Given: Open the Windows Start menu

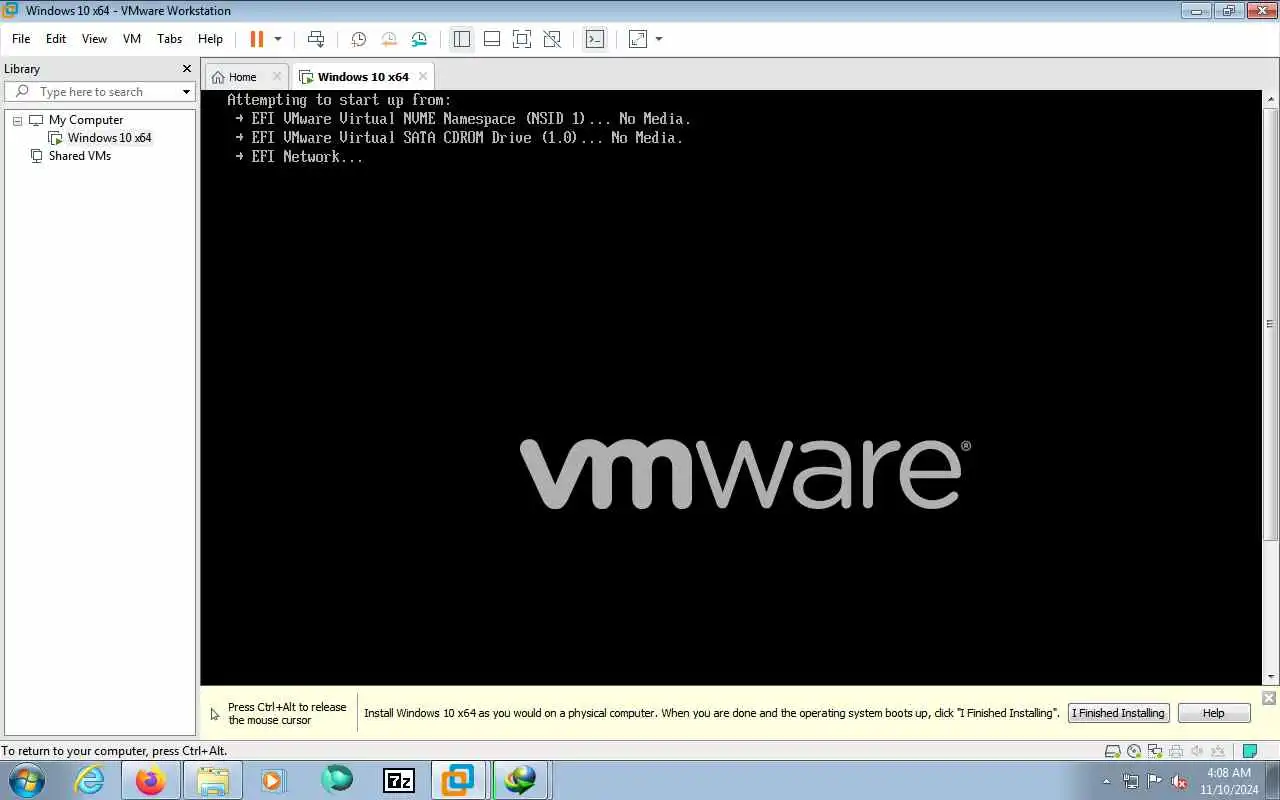Looking at the screenshot, I should [x=26, y=780].
